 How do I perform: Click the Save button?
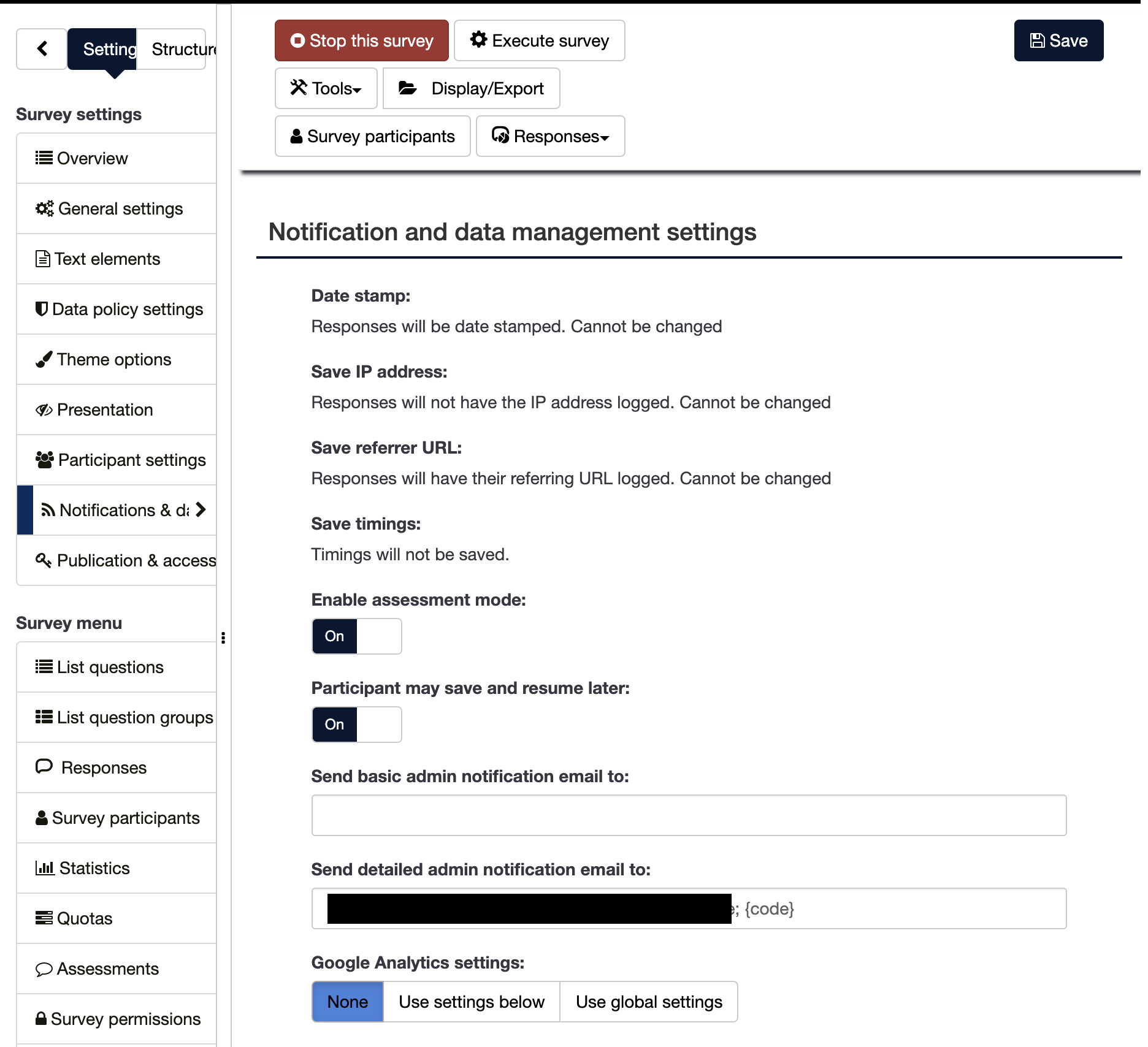(1058, 40)
